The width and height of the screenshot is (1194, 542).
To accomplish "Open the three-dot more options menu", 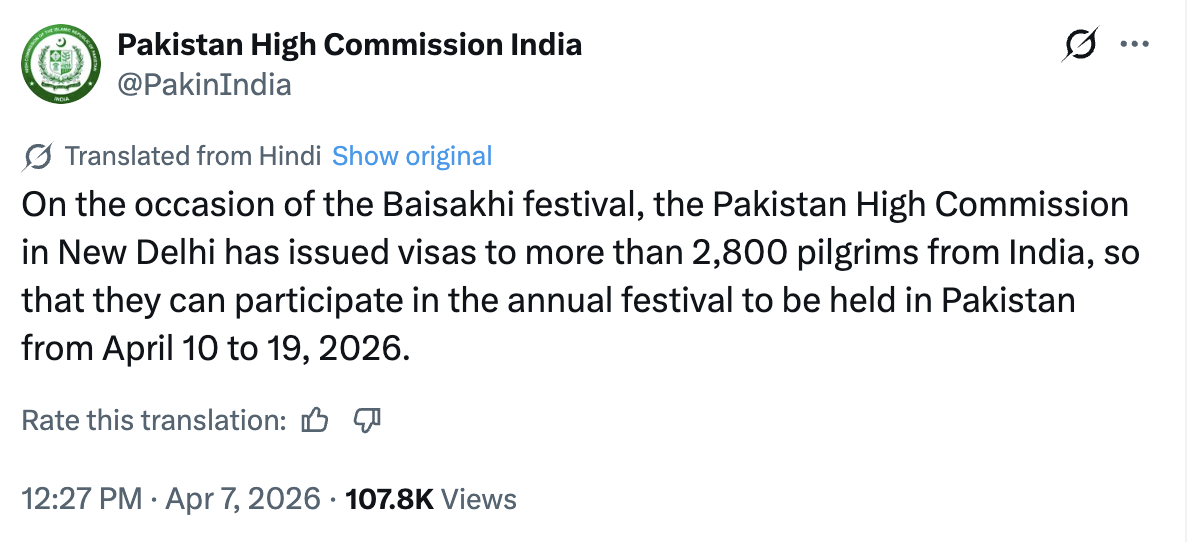I will coord(1135,44).
